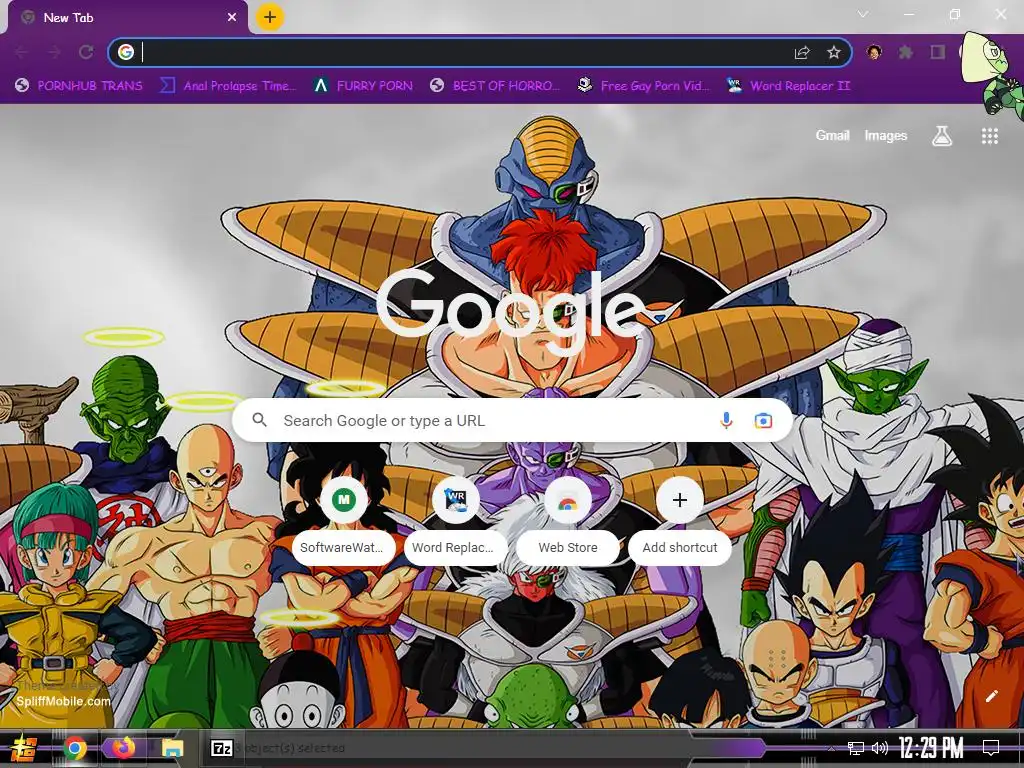Screen dimensions: 1024x768
Task: Click the network icon in system tray
Action: coord(856,748)
